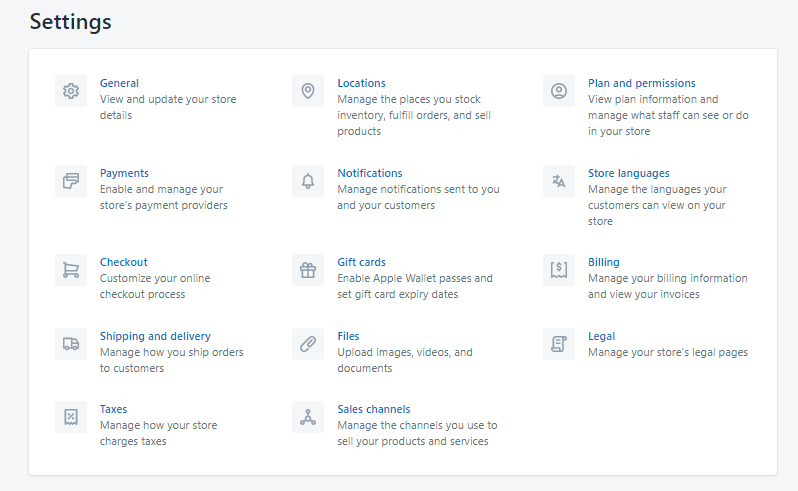This screenshot has width=798, height=491.
Task: Click the Sales channels network icon
Action: tap(308, 417)
